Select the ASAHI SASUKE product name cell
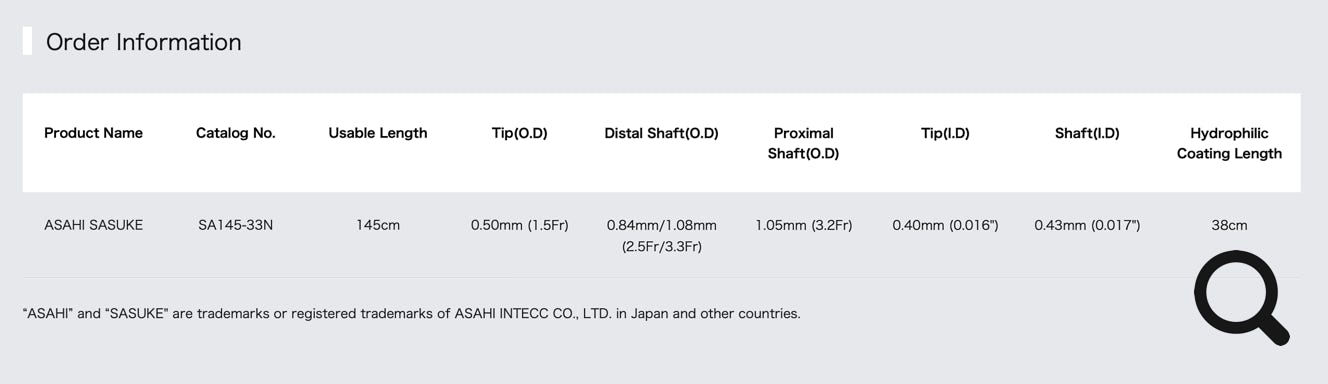 point(94,225)
